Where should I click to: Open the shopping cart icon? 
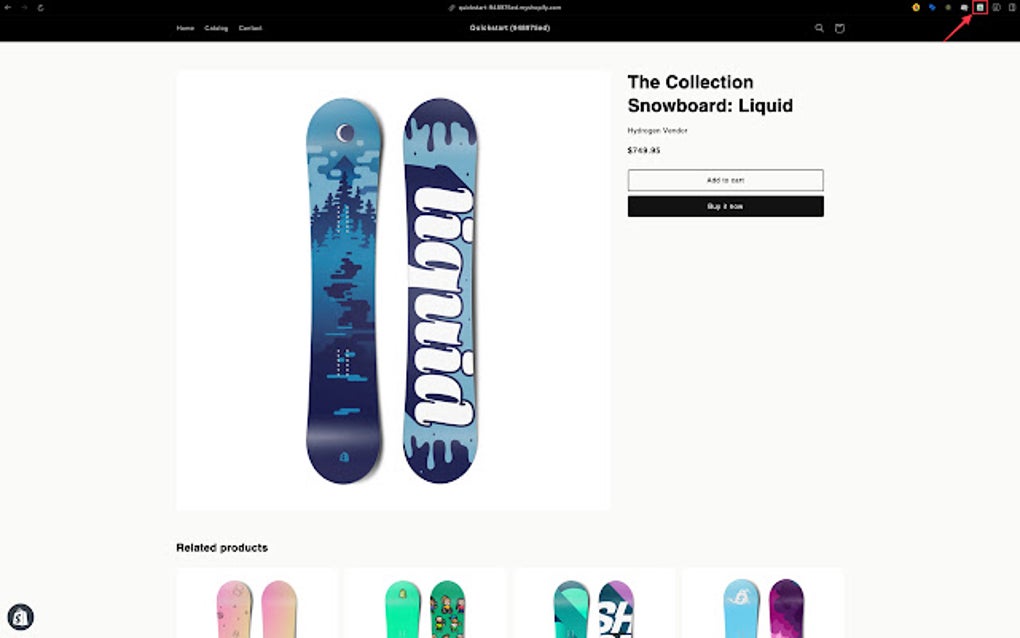[x=839, y=28]
